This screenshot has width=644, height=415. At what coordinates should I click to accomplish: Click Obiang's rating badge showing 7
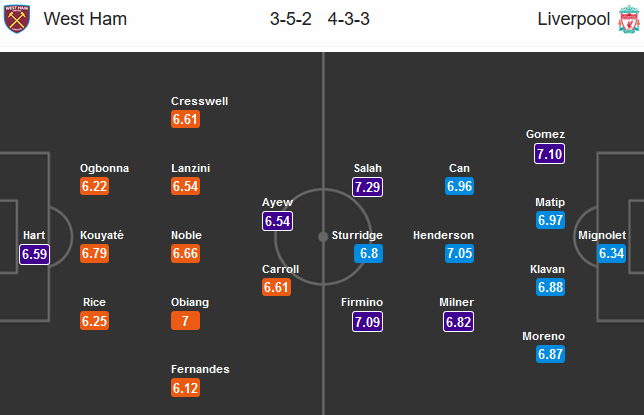click(x=185, y=320)
